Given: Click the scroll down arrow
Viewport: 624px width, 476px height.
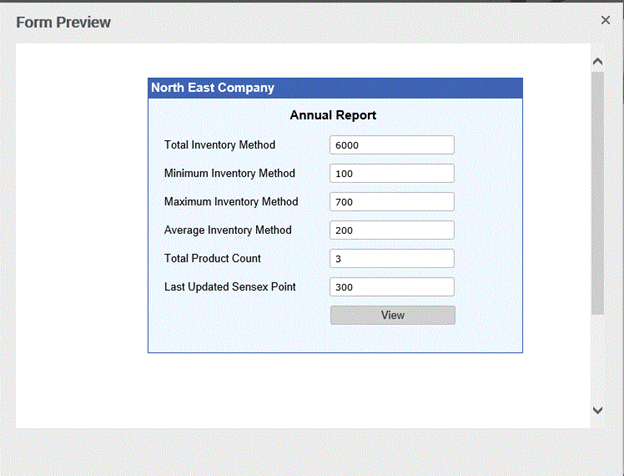Looking at the screenshot, I should point(597,410).
